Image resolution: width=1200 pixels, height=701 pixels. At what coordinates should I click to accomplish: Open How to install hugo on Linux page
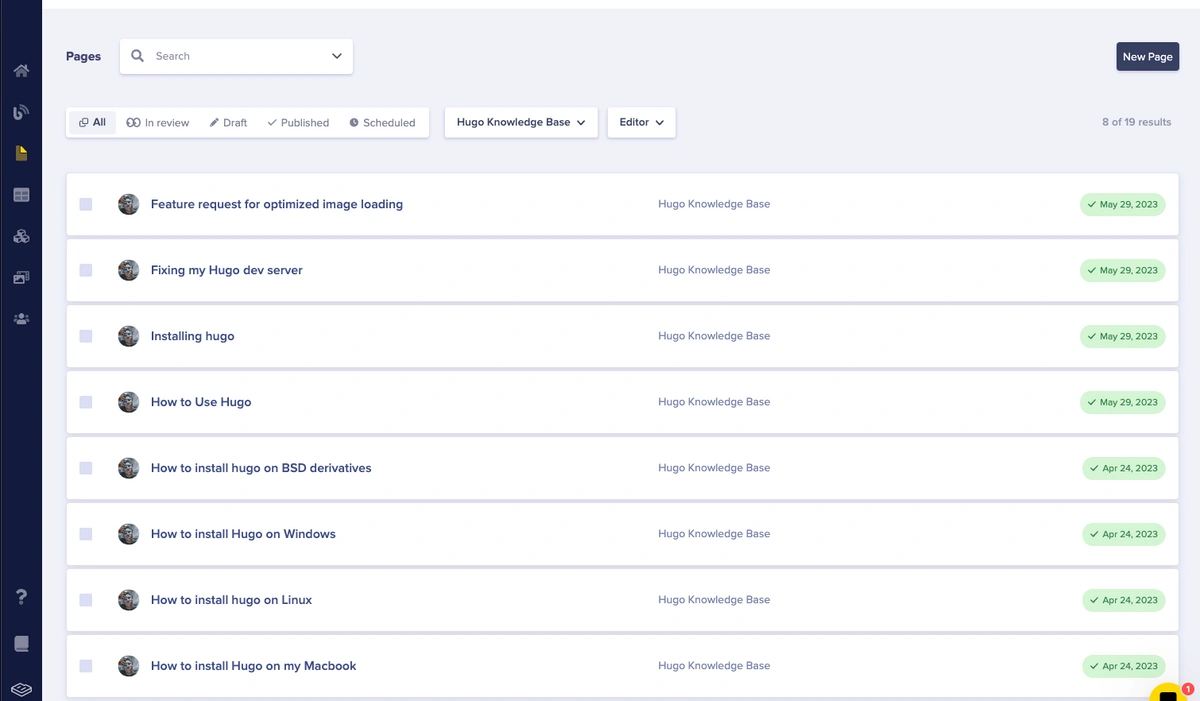(232, 600)
